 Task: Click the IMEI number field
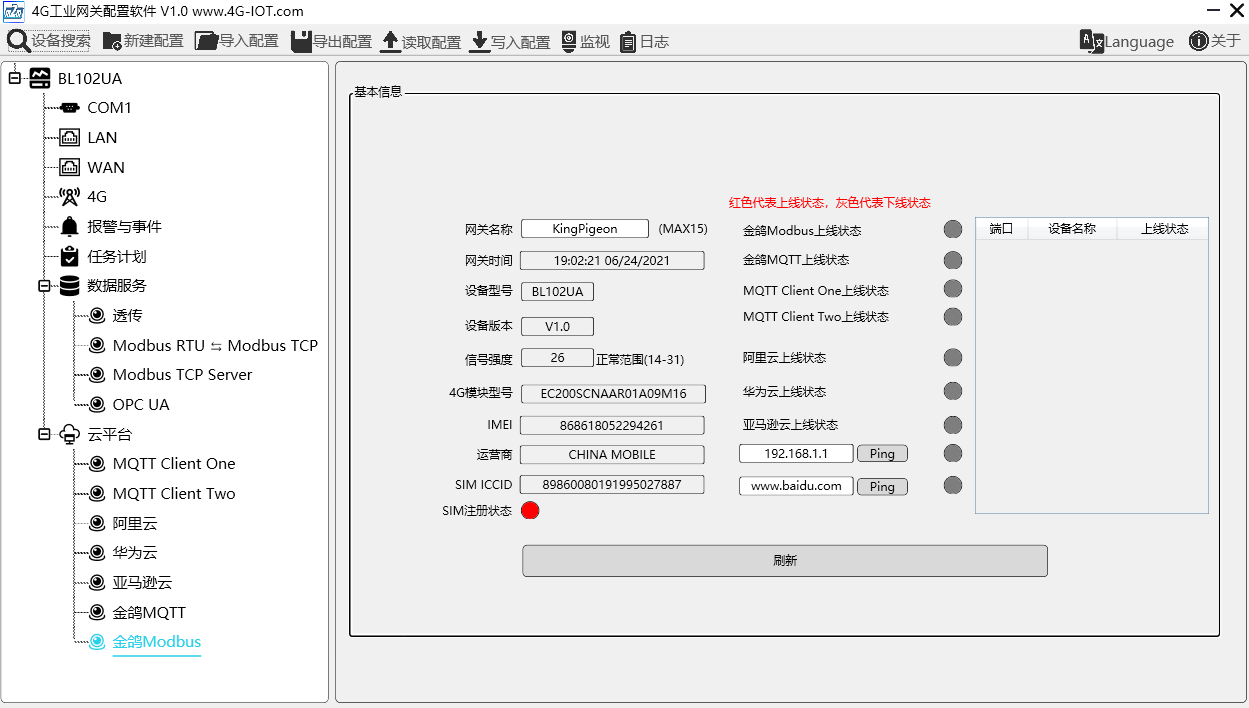pyautogui.click(x=612, y=426)
